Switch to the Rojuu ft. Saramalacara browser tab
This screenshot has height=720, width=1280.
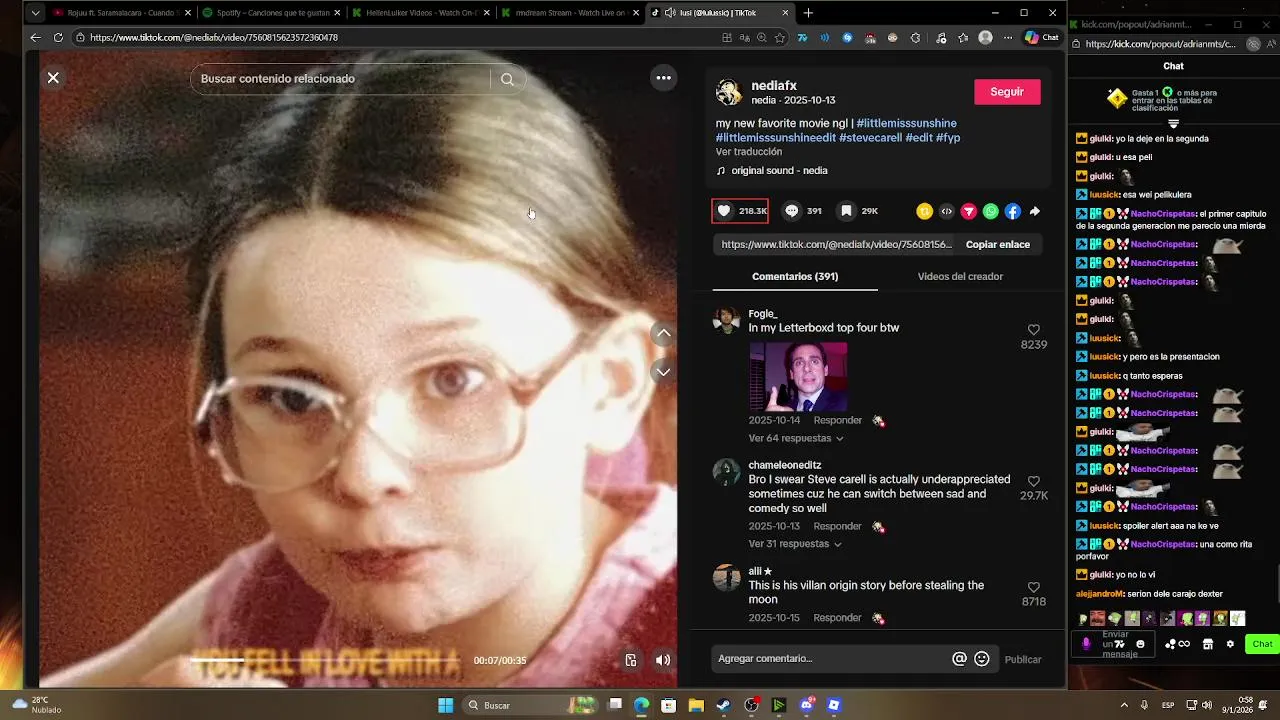[120, 13]
